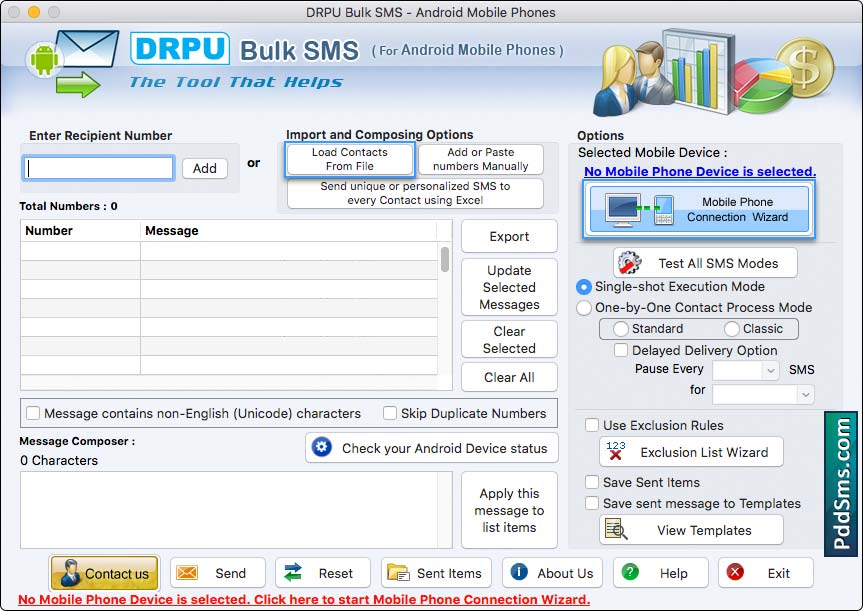Image resolution: width=863 pixels, height=611 pixels.
Task: Select One-by-One Contact Process Mode
Action: click(583, 308)
